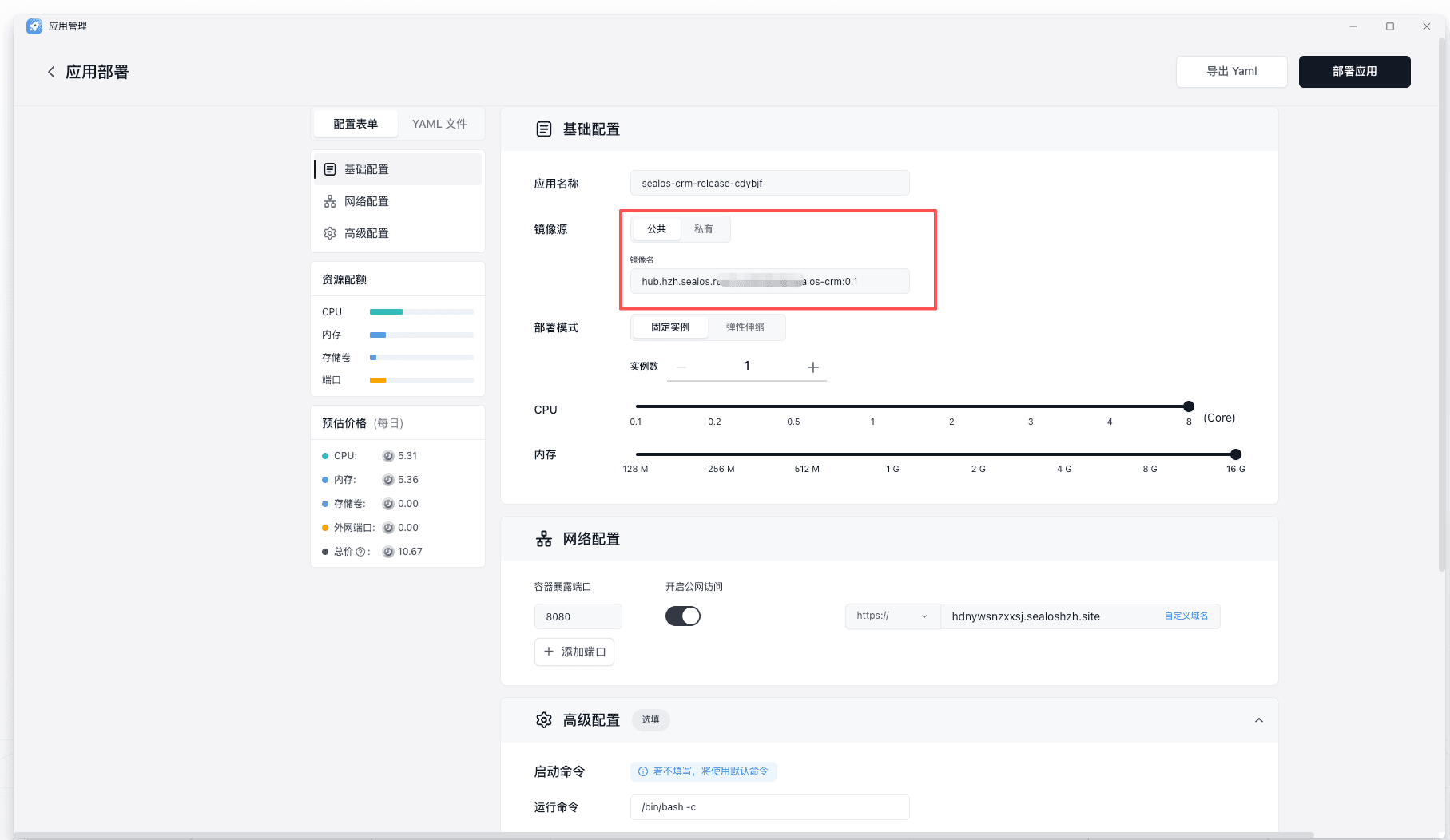Image resolution: width=1450 pixels, height=840 pixels.
Task: Click the advanced config gear in sidebar
Action: point(330,233)
